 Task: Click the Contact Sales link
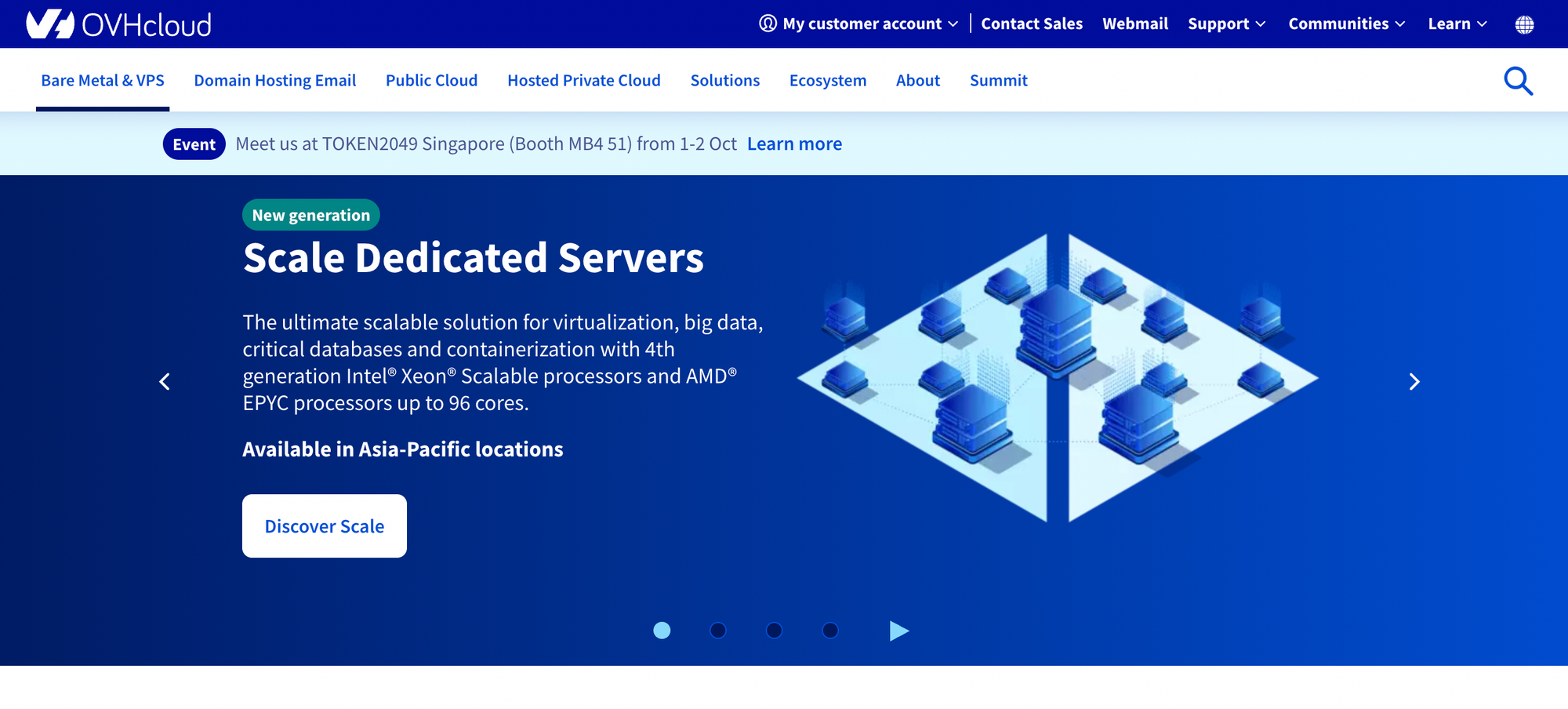click(x=1032, y=24)
